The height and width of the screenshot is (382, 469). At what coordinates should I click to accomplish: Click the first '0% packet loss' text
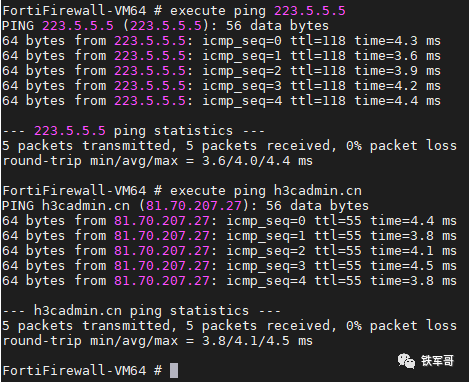401,146
